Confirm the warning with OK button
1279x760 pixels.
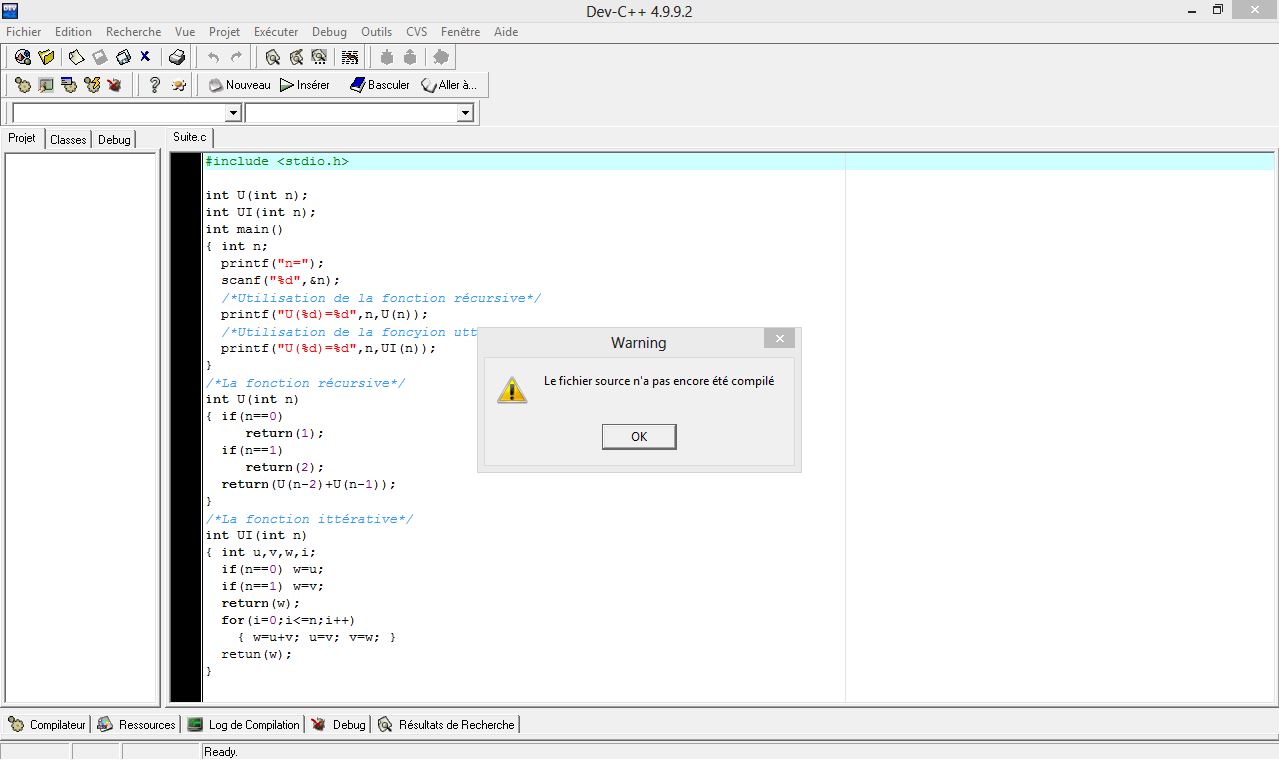[639, 436]
